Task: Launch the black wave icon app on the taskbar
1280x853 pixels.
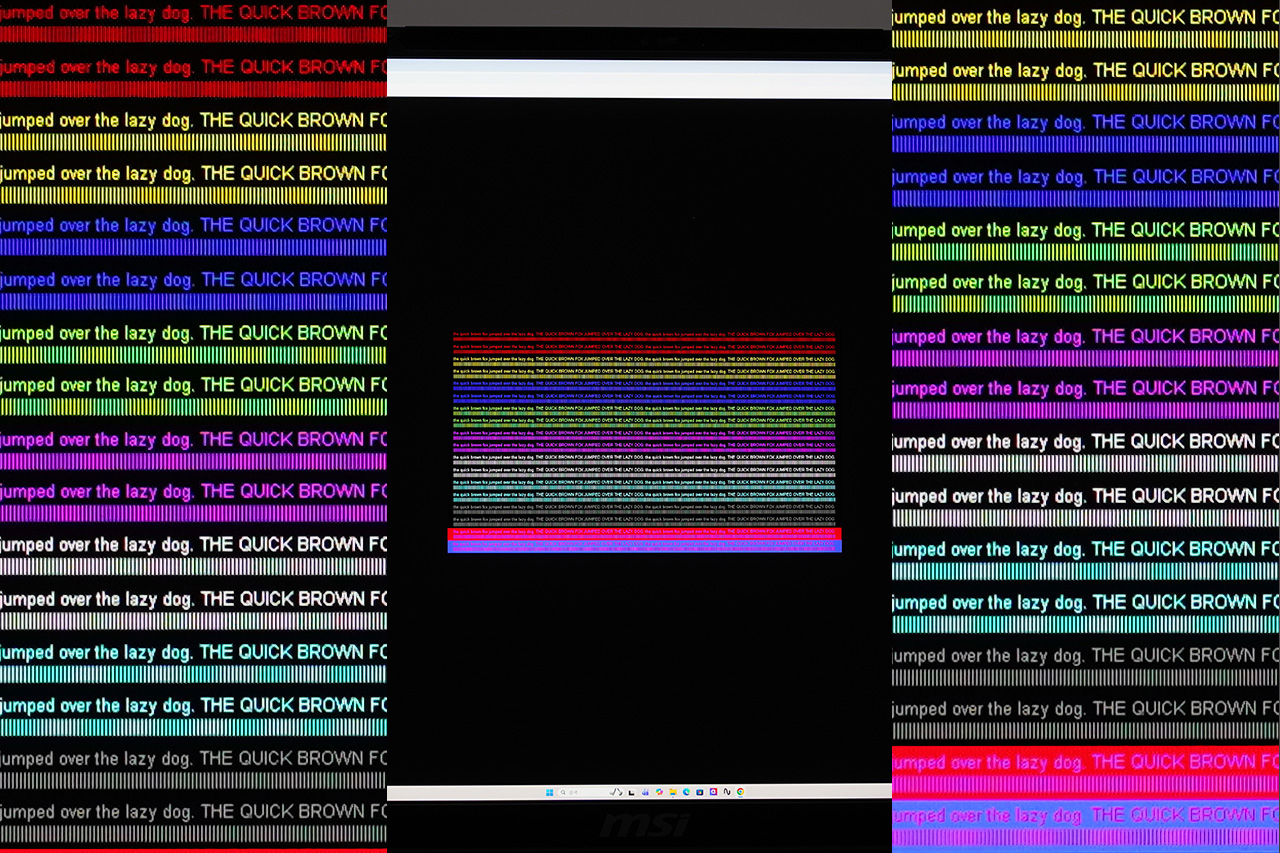Action: pyautogui.click(x=727, y=792)
